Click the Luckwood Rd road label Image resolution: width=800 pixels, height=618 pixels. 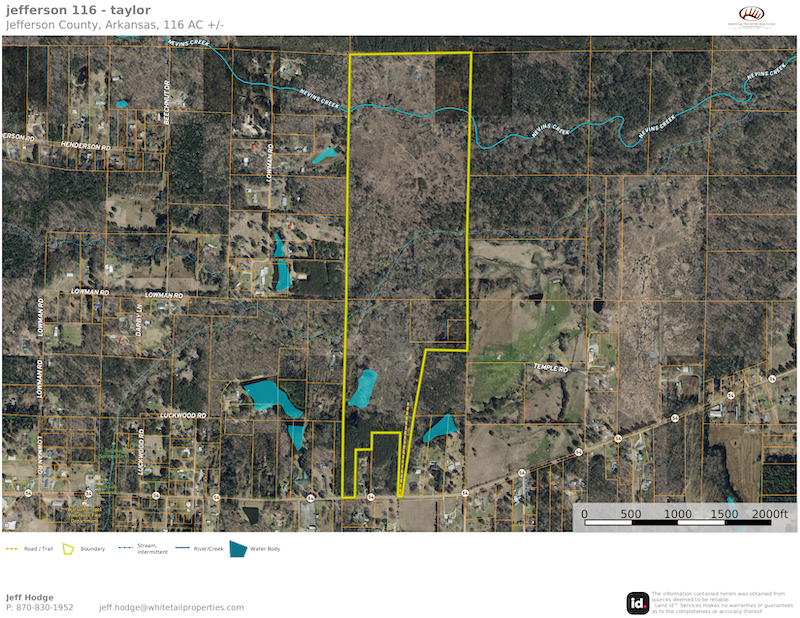point(181,413)
